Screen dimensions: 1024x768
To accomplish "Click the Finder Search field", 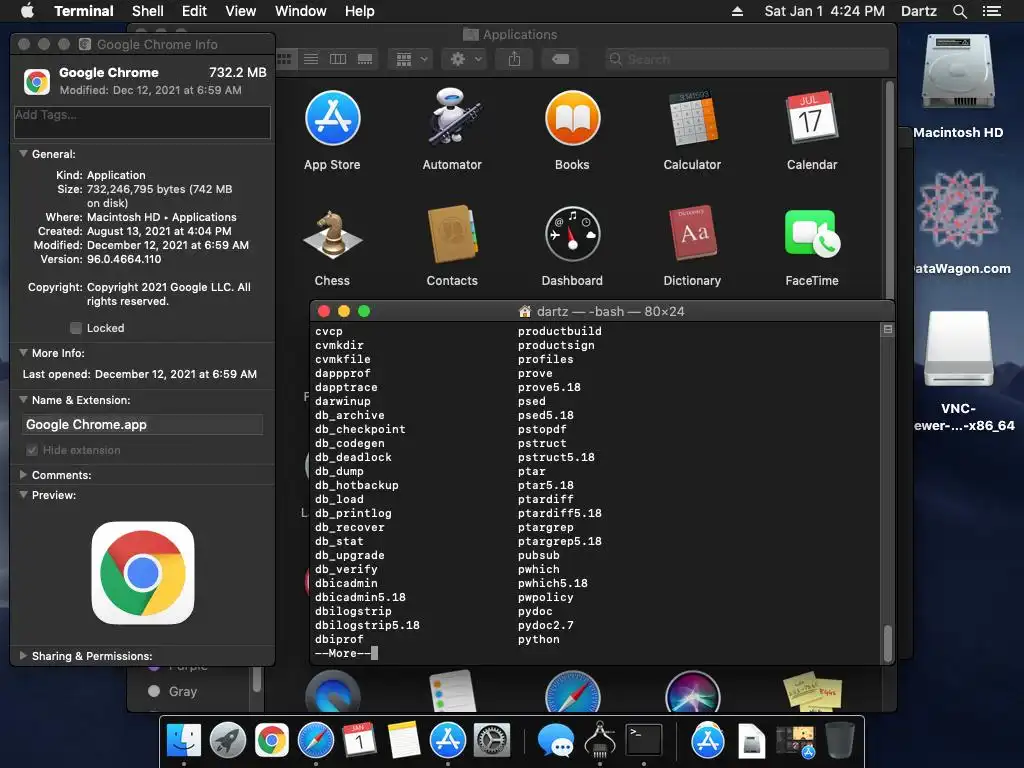I will (x=747, y=59).
